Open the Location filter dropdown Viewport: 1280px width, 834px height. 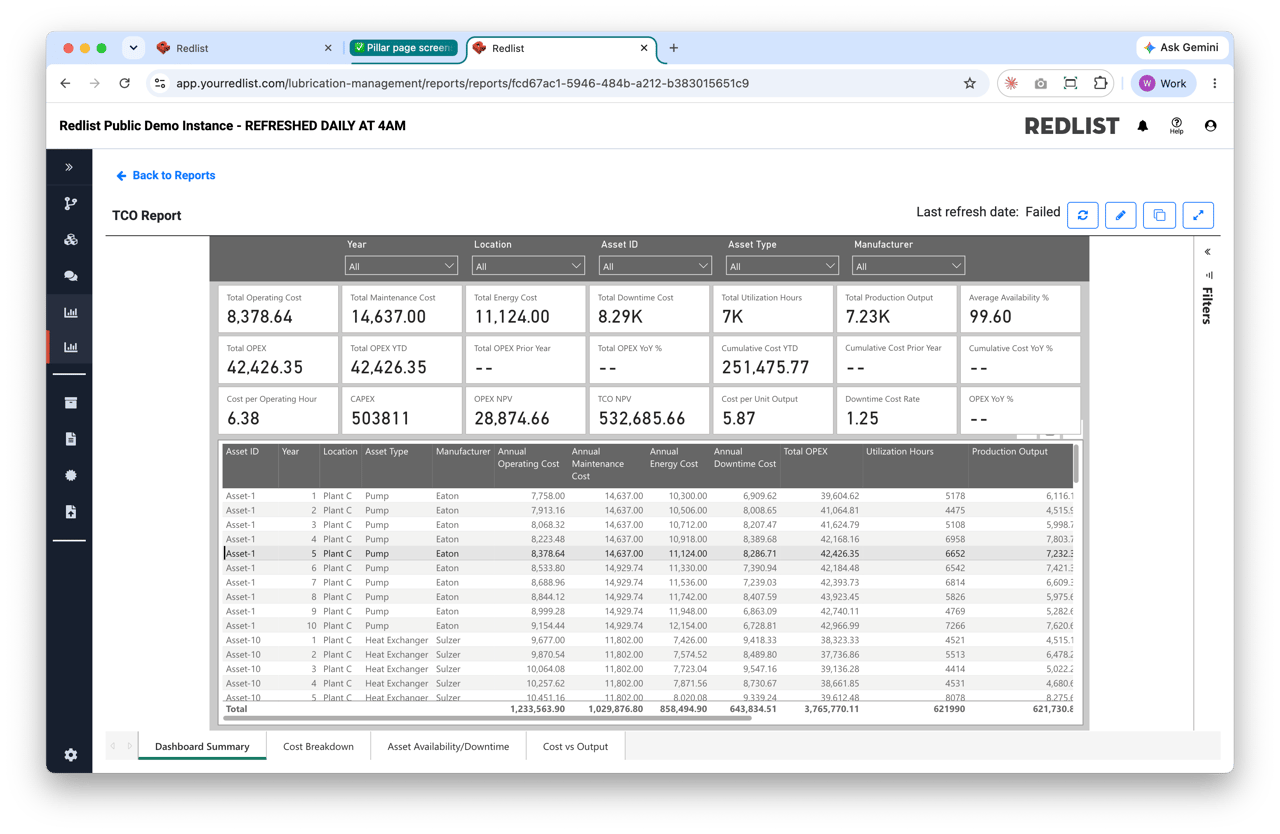point(528,266)
